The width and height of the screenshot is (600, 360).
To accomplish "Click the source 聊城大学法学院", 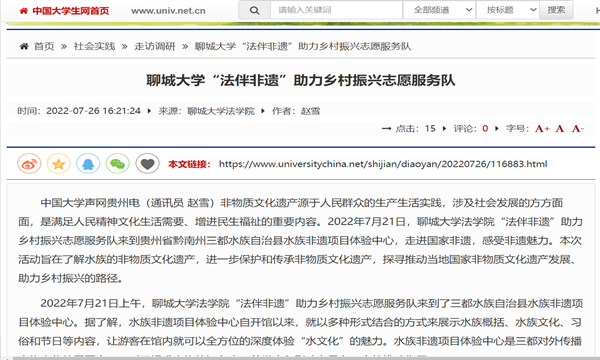I will tap(221, 111).
